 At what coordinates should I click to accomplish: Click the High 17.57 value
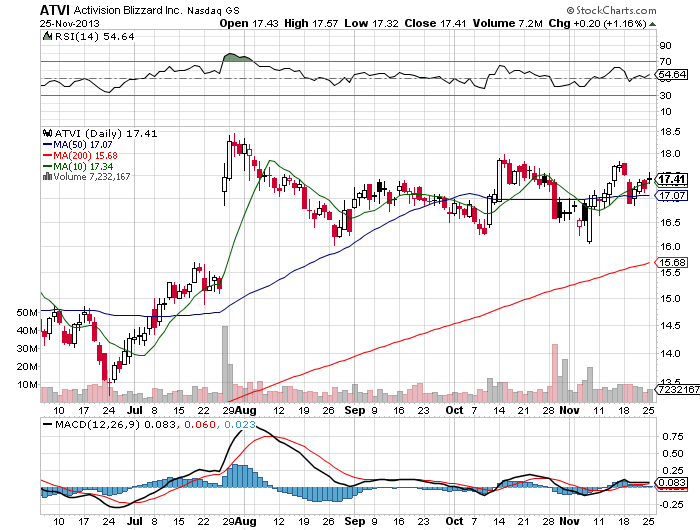point(311,24)
